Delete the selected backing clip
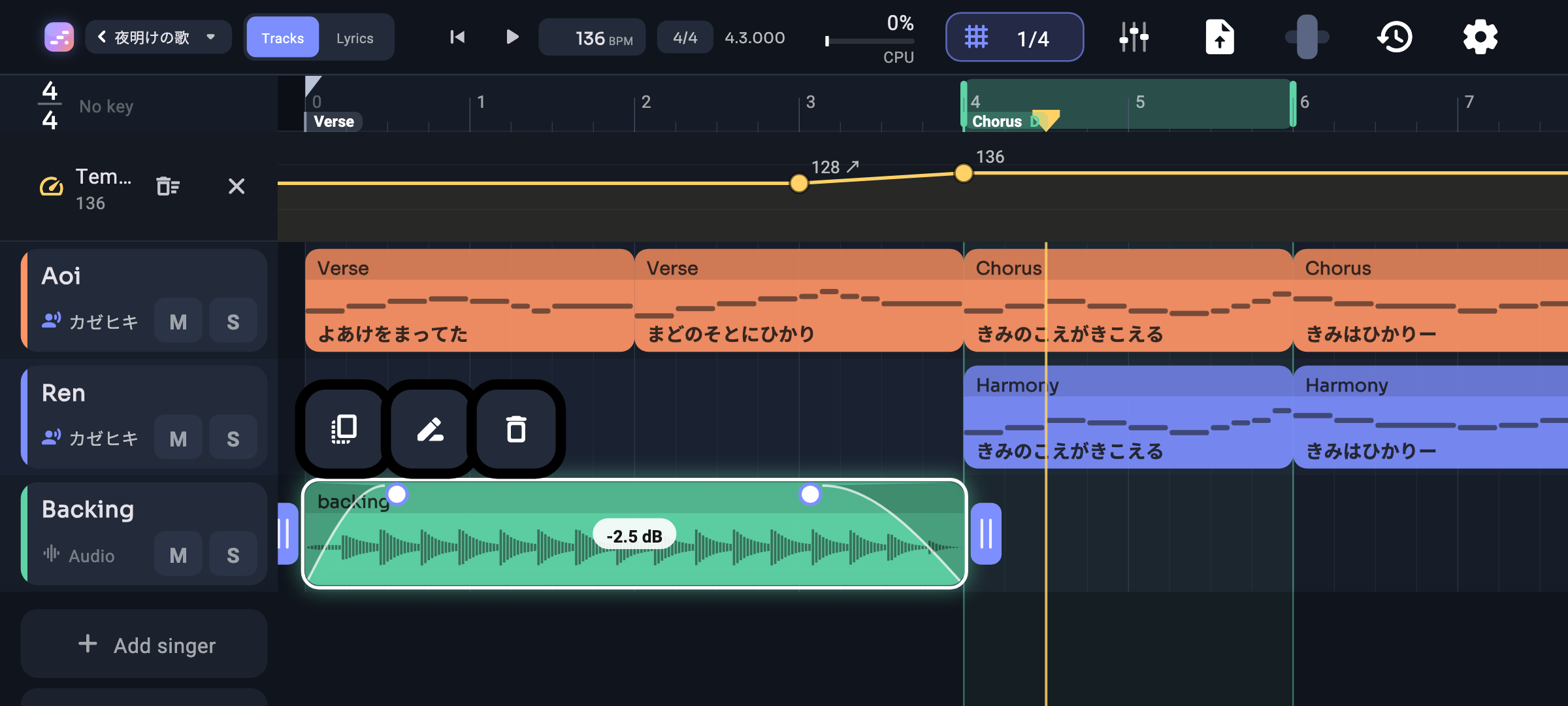 [516, 429]
